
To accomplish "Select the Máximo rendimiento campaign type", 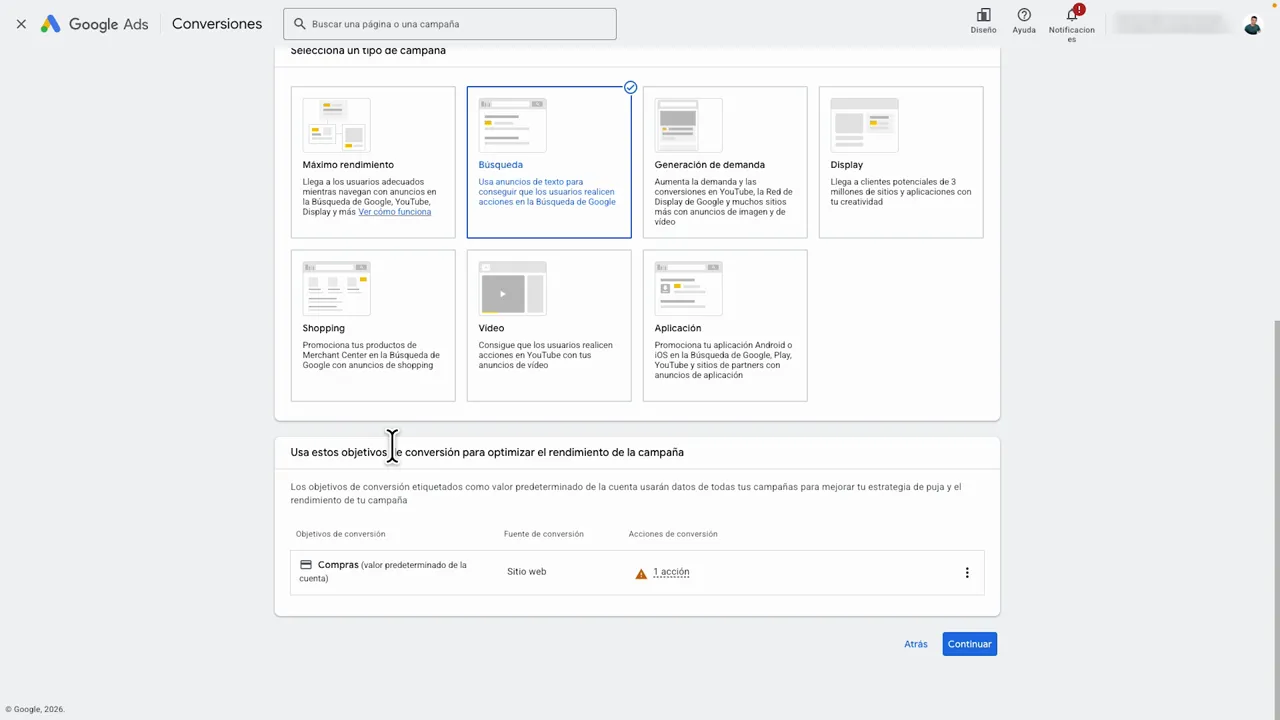I will click(373, 162).
